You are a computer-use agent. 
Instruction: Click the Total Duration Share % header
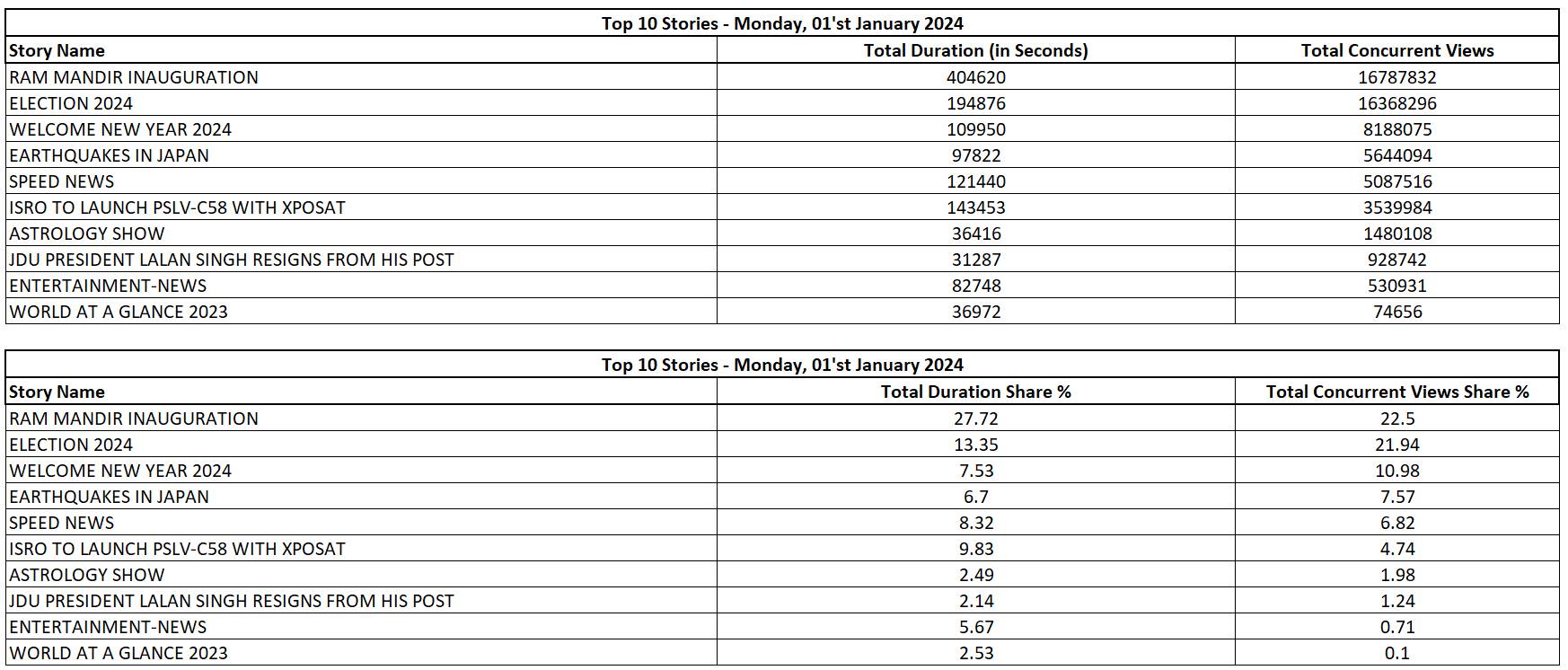[975, 392]
